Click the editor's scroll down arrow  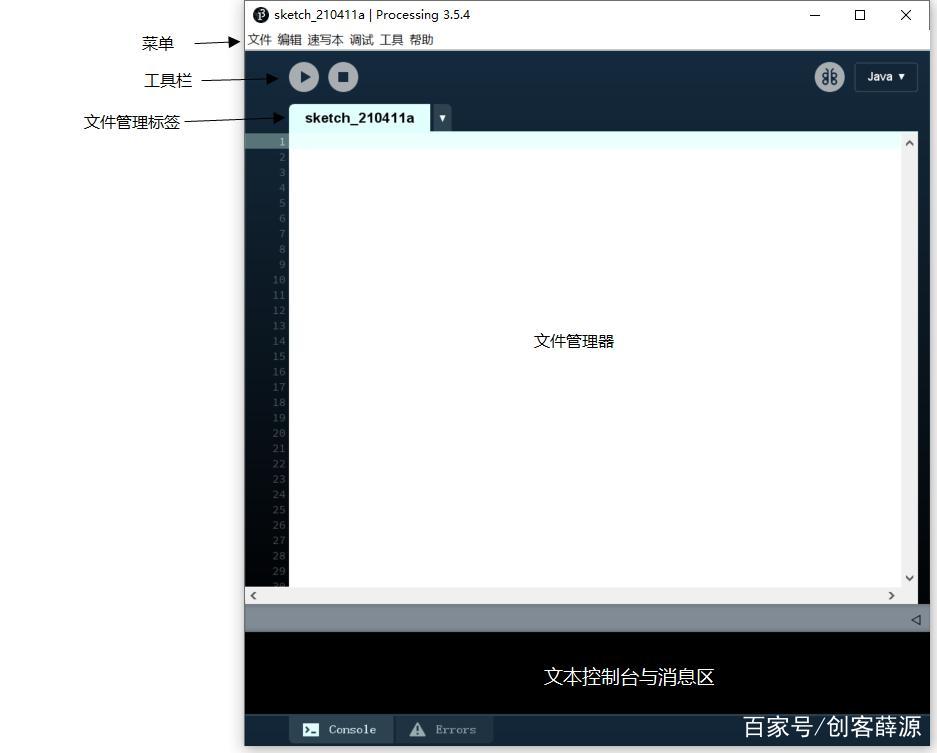910,578
